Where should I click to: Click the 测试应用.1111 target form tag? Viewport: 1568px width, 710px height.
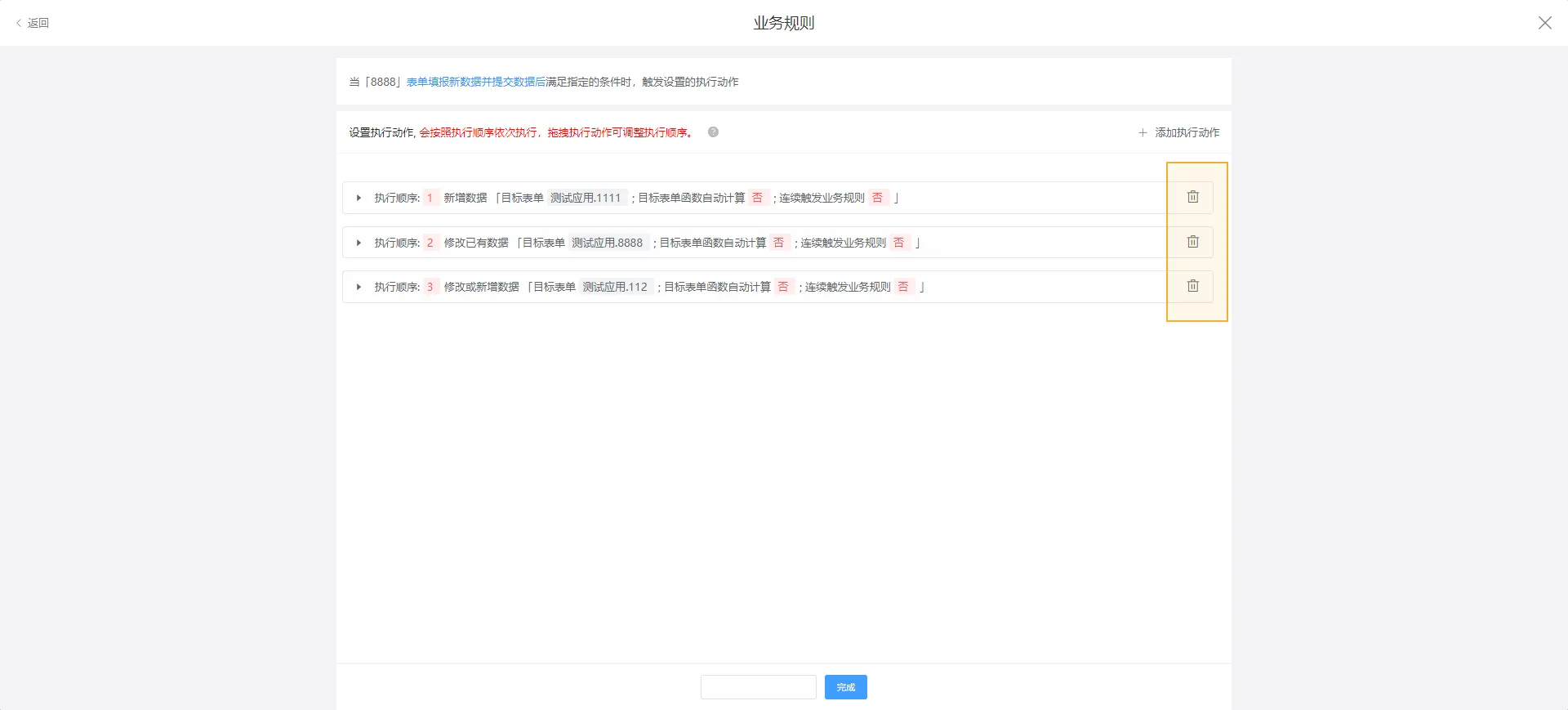[x=586, y=198]
